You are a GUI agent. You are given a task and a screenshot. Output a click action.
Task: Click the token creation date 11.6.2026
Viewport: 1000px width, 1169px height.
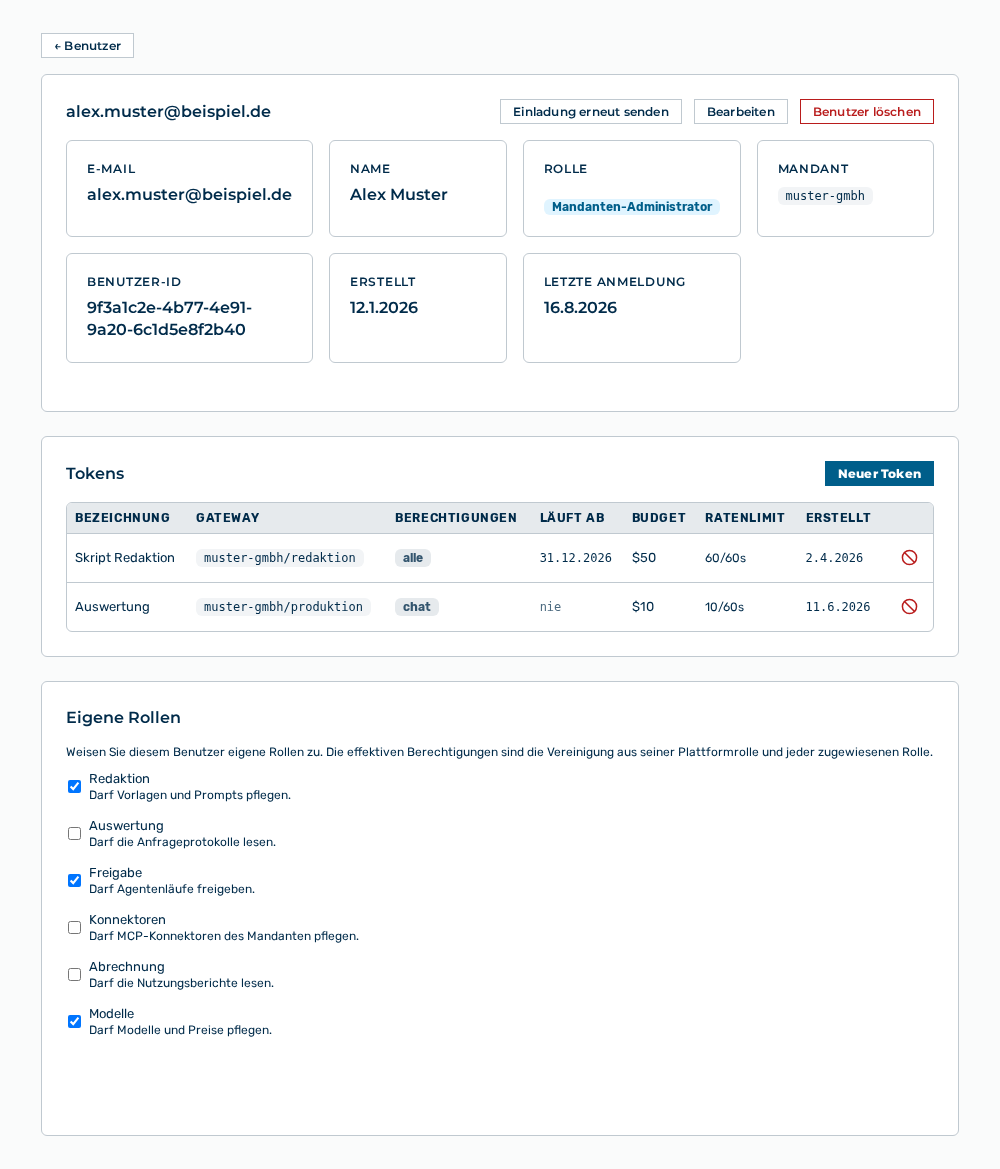point(838,607)
